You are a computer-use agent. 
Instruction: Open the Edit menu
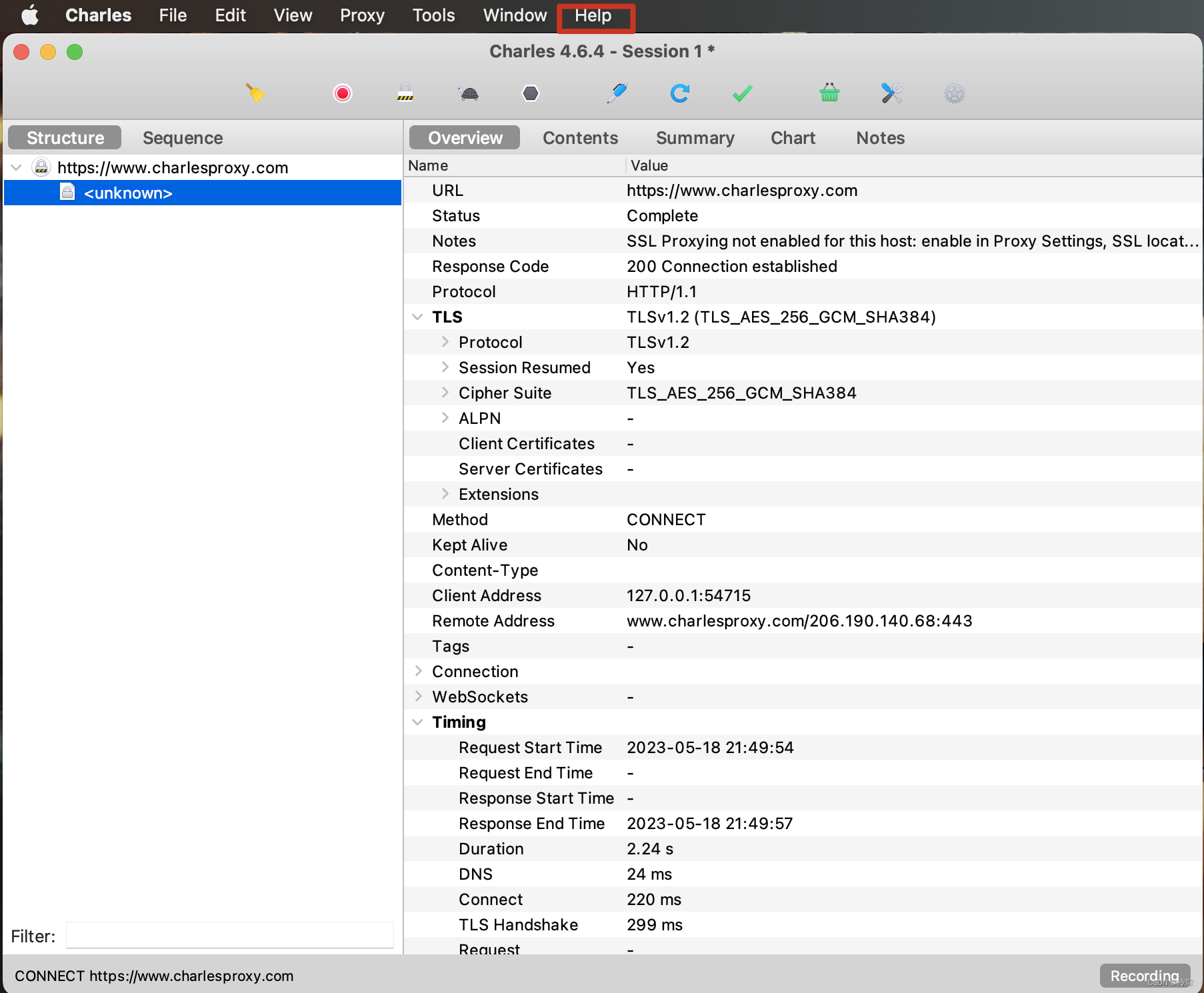pos(230,15)
